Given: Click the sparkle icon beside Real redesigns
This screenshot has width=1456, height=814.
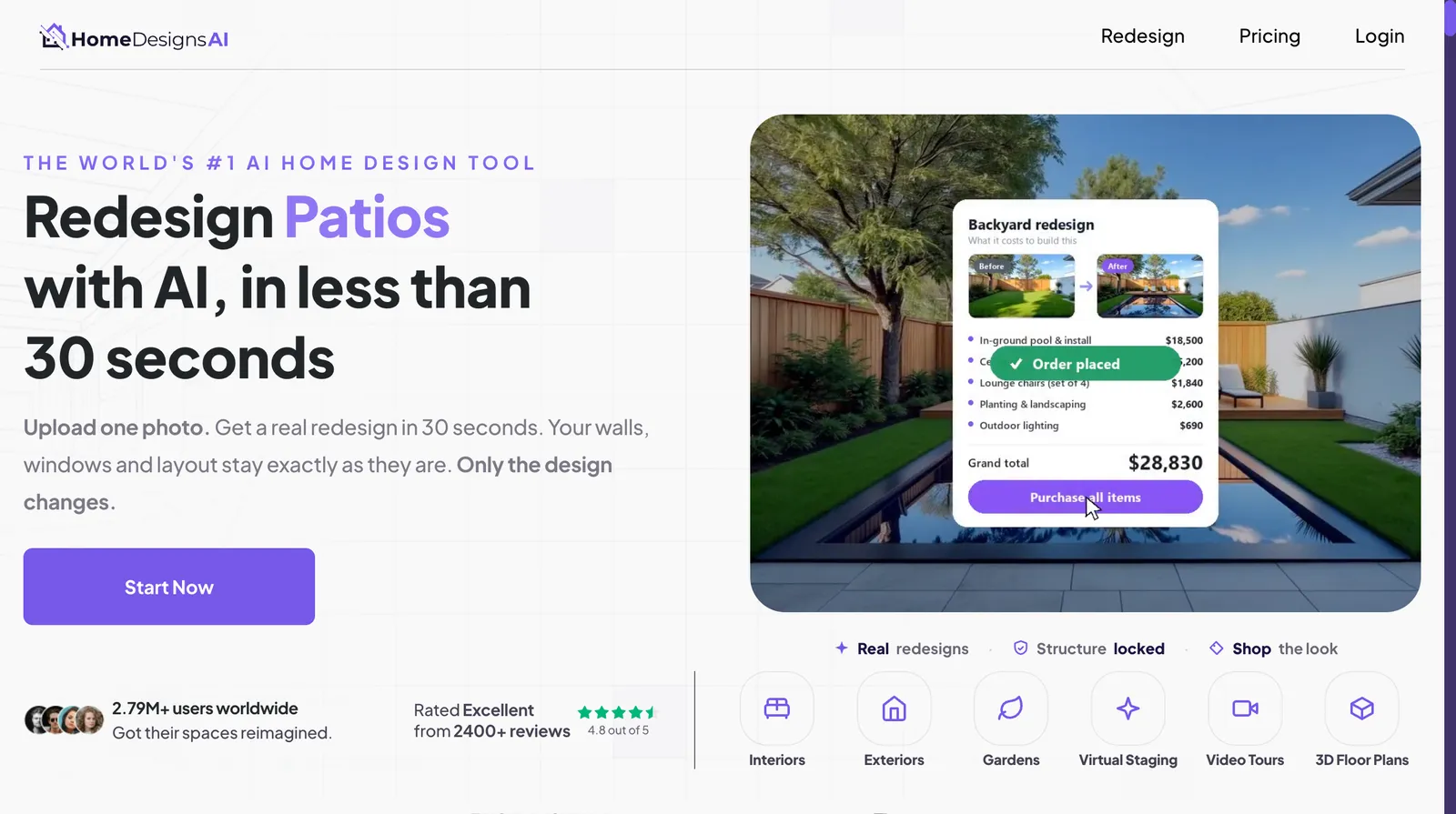Looking at the screenshot, I should click(x=842, y=648).
